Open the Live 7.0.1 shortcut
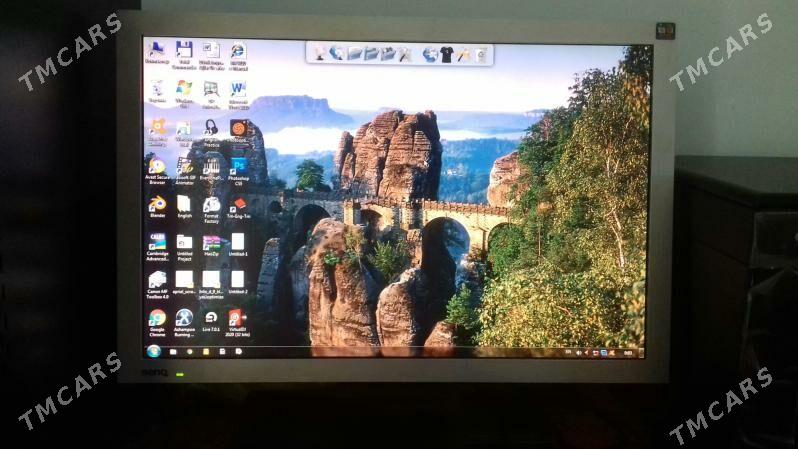This screenshot has height=449, width=798. pyautogui.click(x=211, y=318)
